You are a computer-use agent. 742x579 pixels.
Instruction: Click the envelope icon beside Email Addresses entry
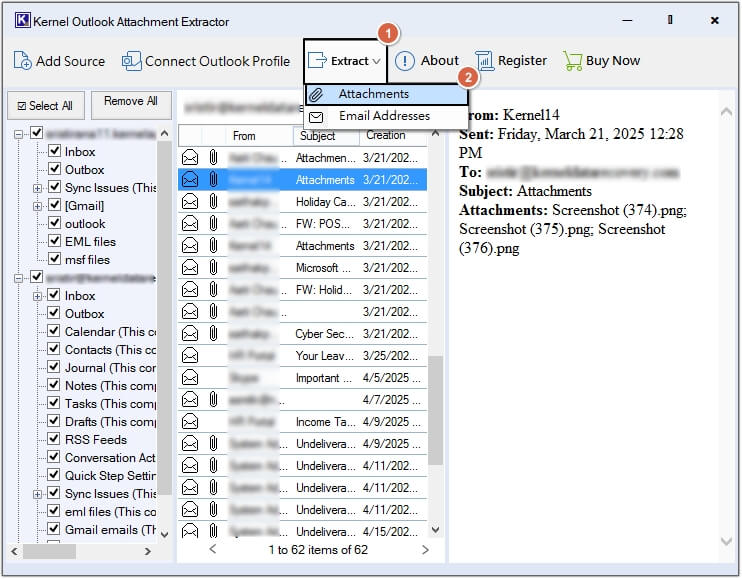(x=316, y=116)
